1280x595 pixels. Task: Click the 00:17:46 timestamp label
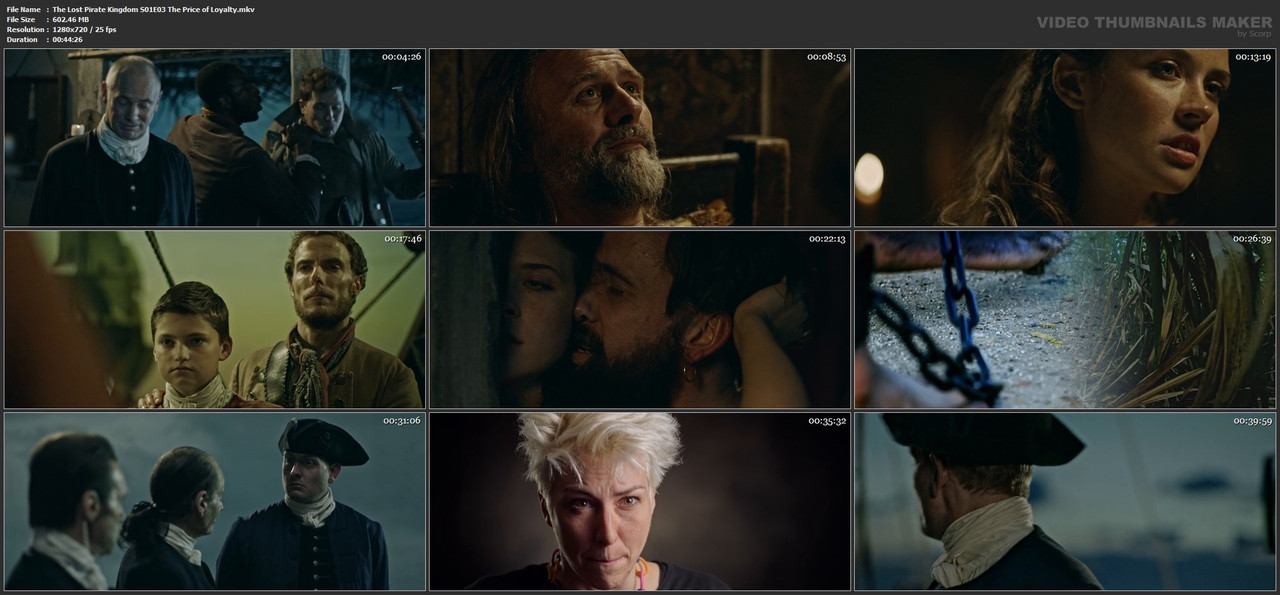click(402, 239)
